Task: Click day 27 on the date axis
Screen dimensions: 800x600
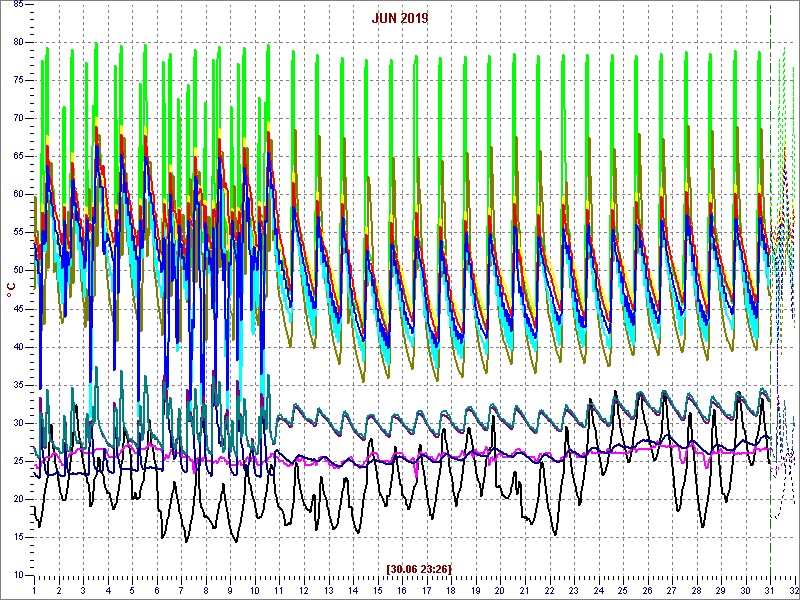Action: point(671,591)
